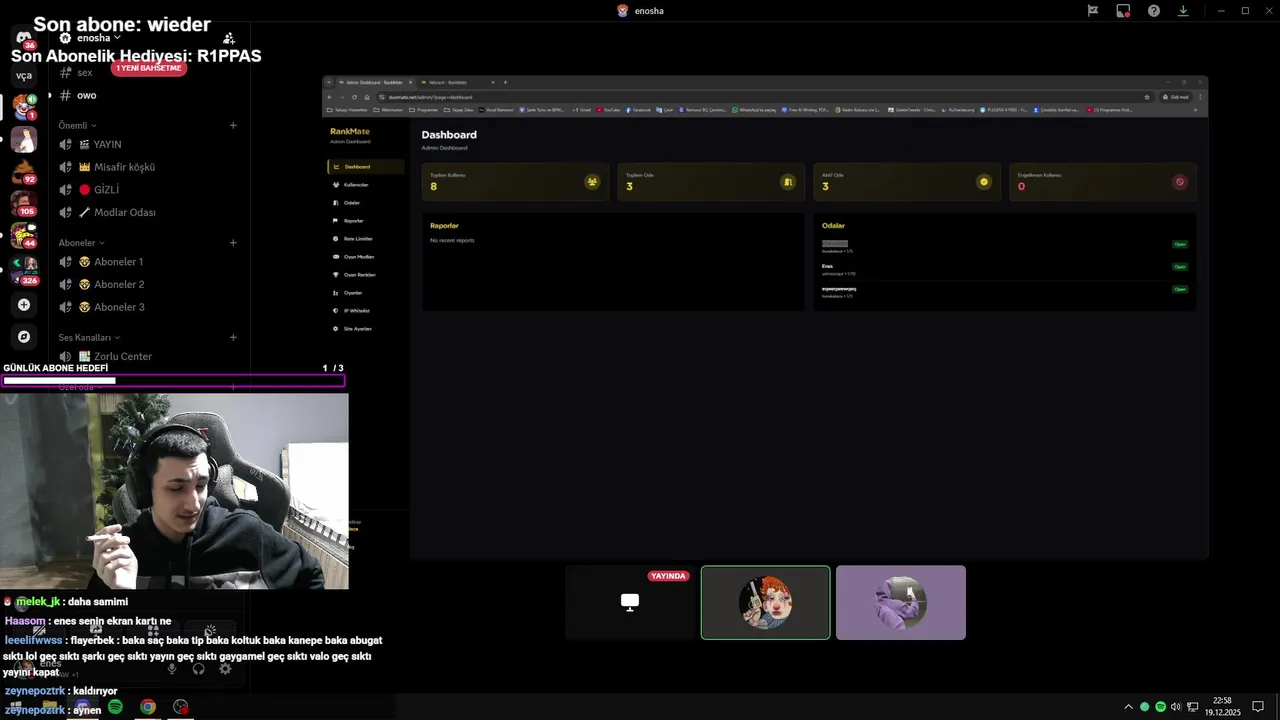Join the GİZLİ voice channel
This screenshot has height=720, width=1280.
click(148, 190)
